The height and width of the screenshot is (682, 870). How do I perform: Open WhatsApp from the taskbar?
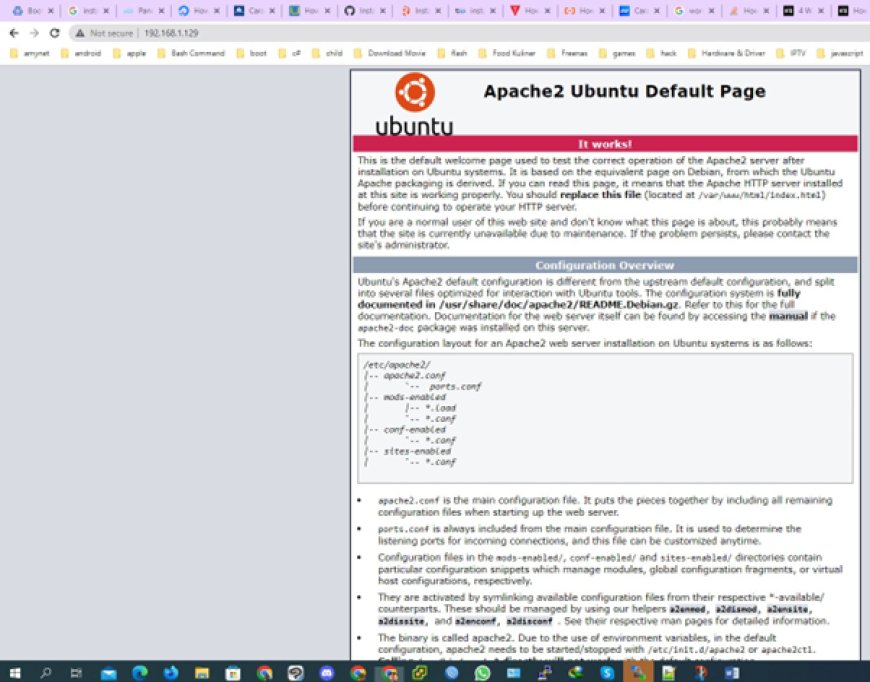point(483,673)
